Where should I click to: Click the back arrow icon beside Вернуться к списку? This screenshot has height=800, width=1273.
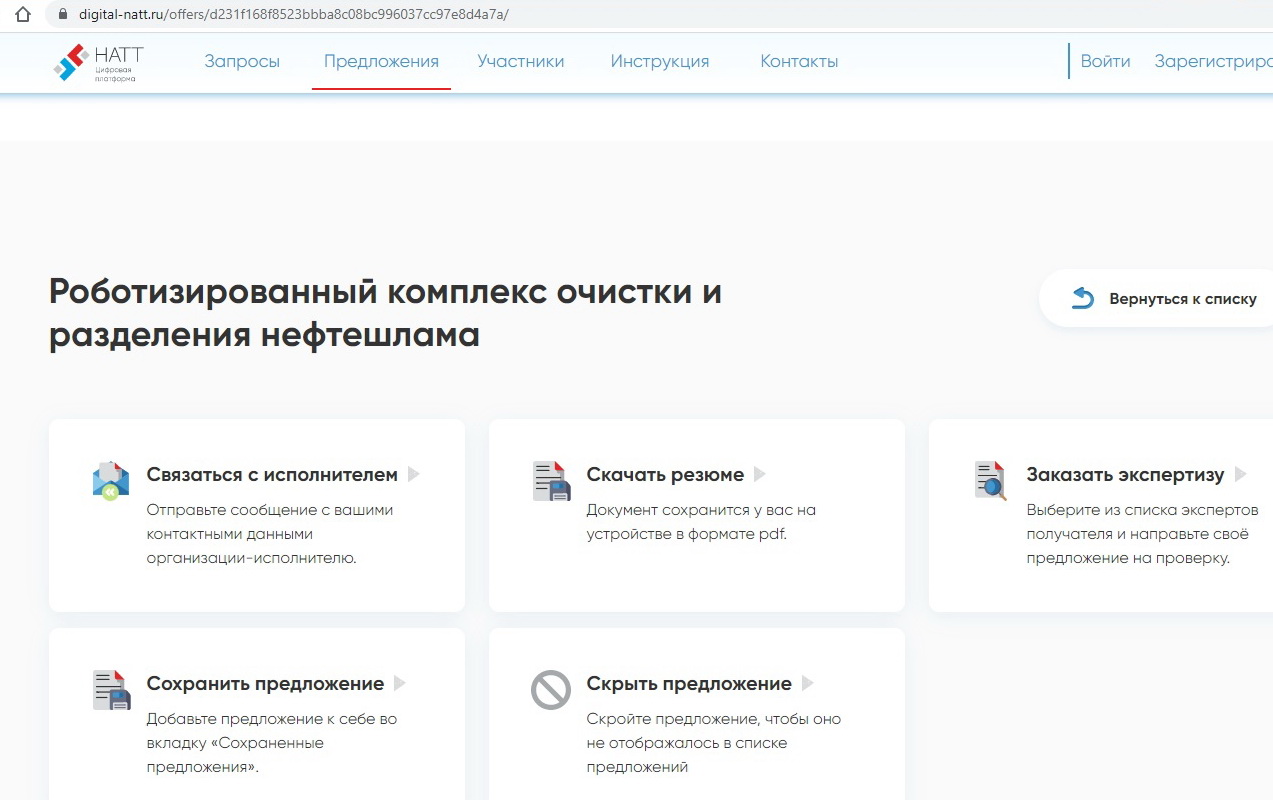pos(1082,298)
